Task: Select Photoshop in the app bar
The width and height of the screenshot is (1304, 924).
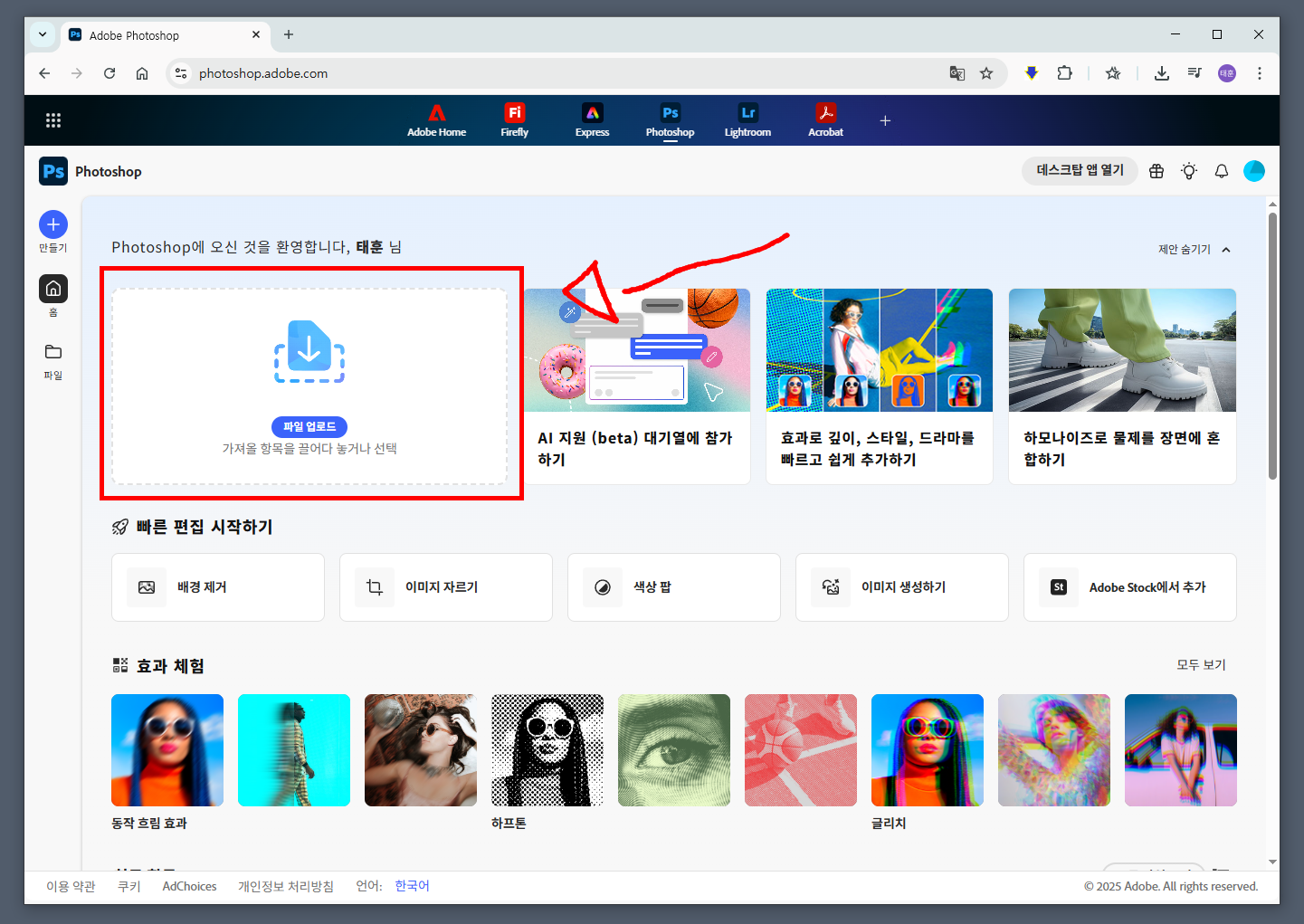Action: coord(671,120)
